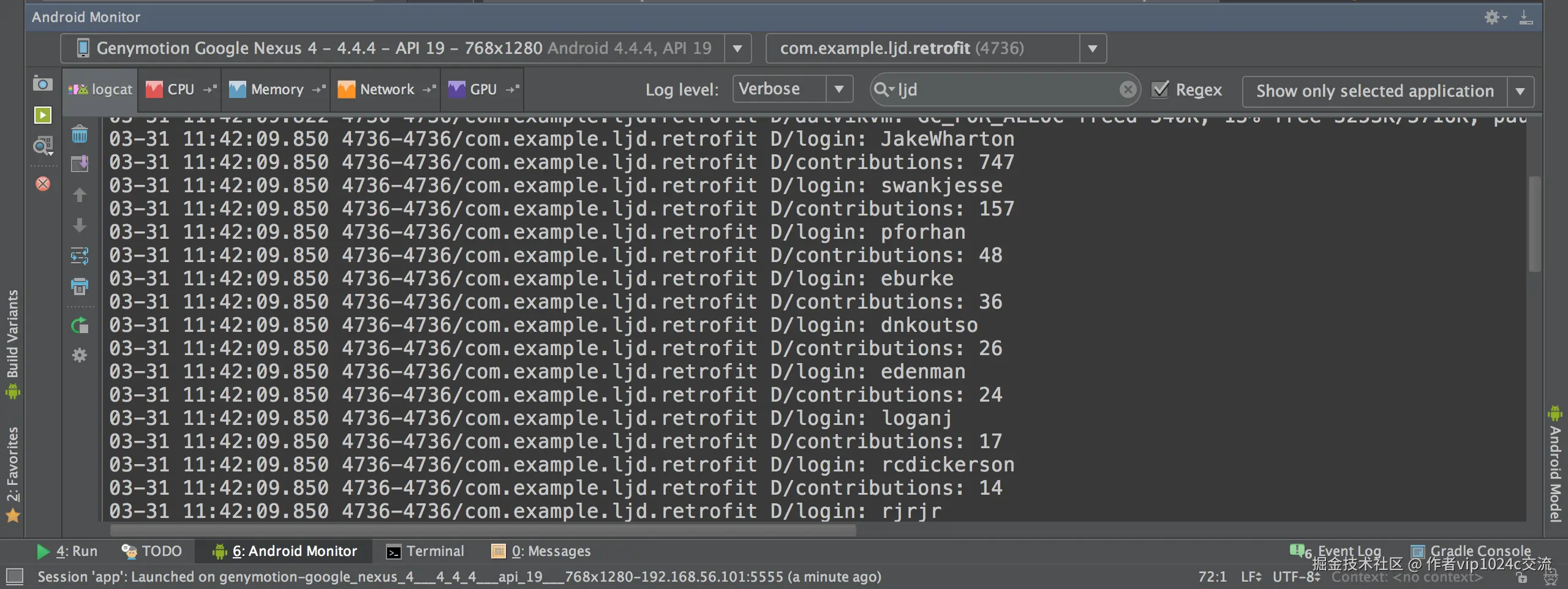This screenshot has width=1568, height=589.
Task: Open the TODO tool window
Action: coord(151,551)
